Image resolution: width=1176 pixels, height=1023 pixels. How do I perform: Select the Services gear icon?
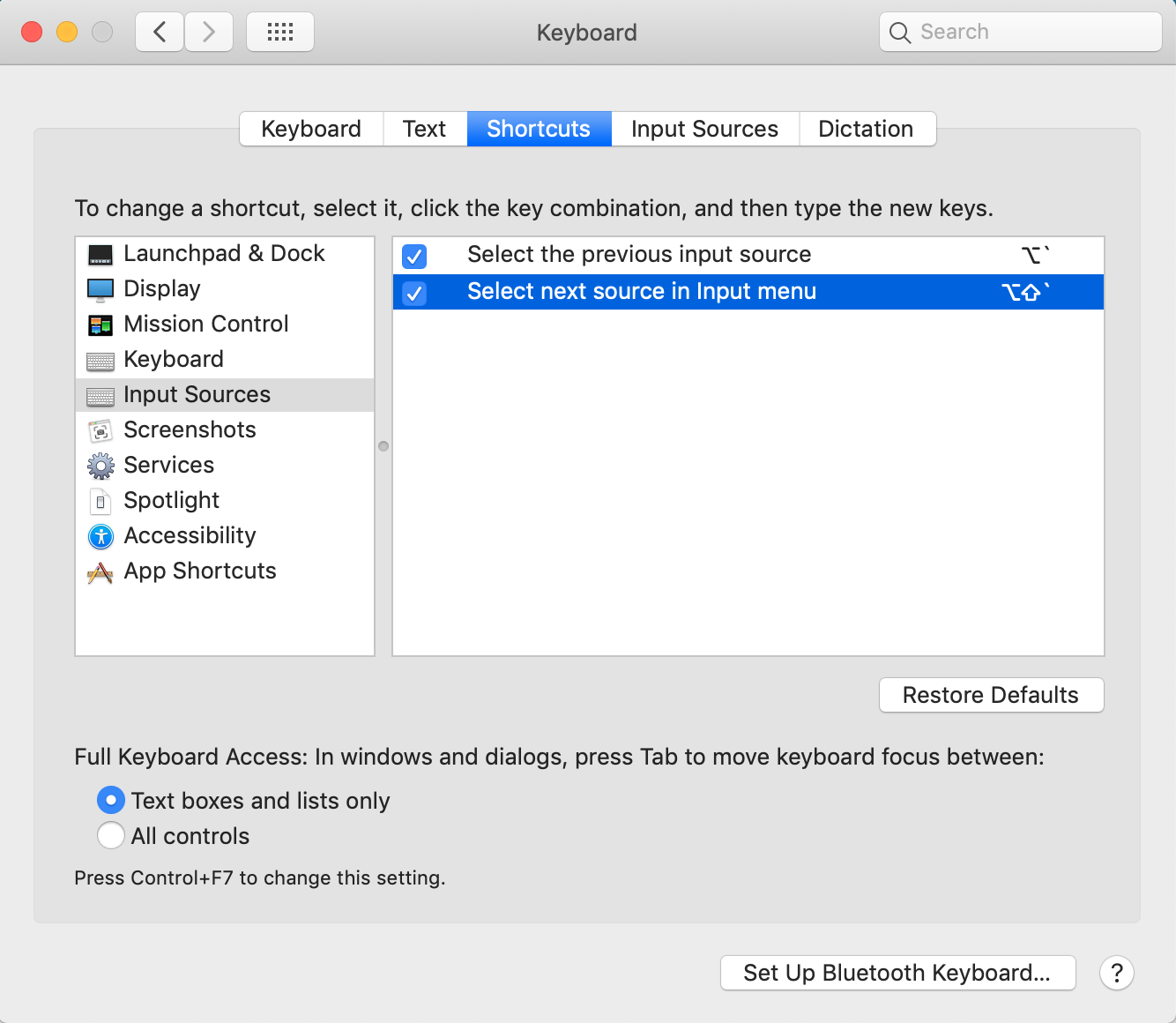tap(100, 466)
